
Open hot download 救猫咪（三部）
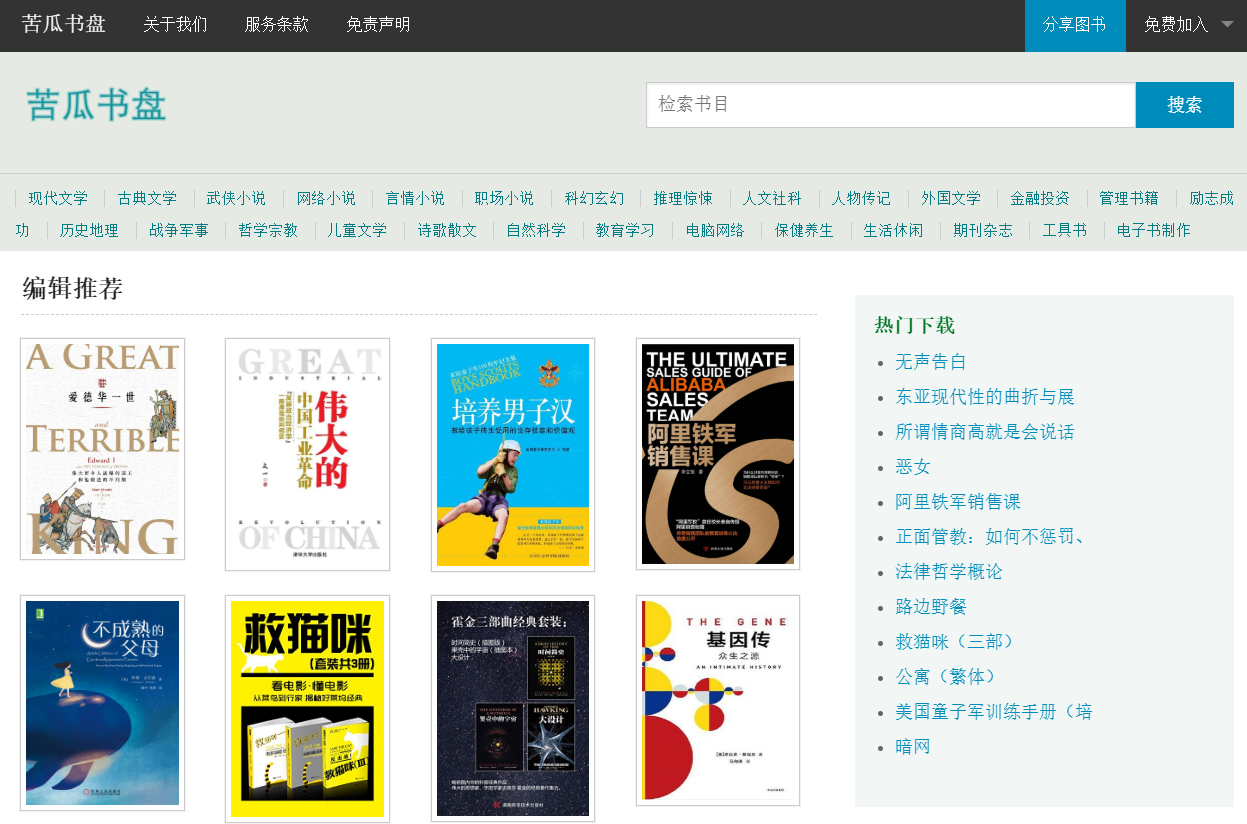point(957,642)
